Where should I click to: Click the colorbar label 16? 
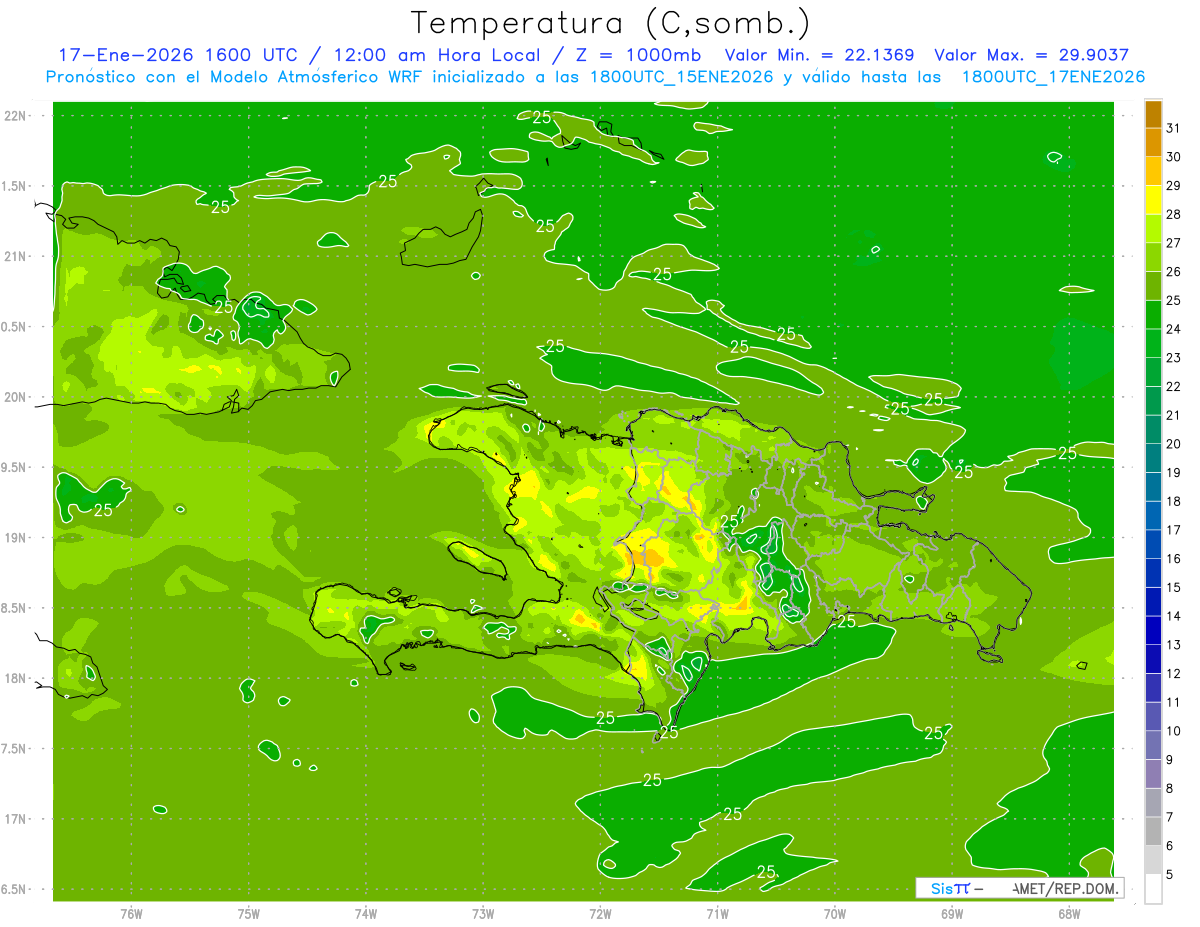point(1174,559)
